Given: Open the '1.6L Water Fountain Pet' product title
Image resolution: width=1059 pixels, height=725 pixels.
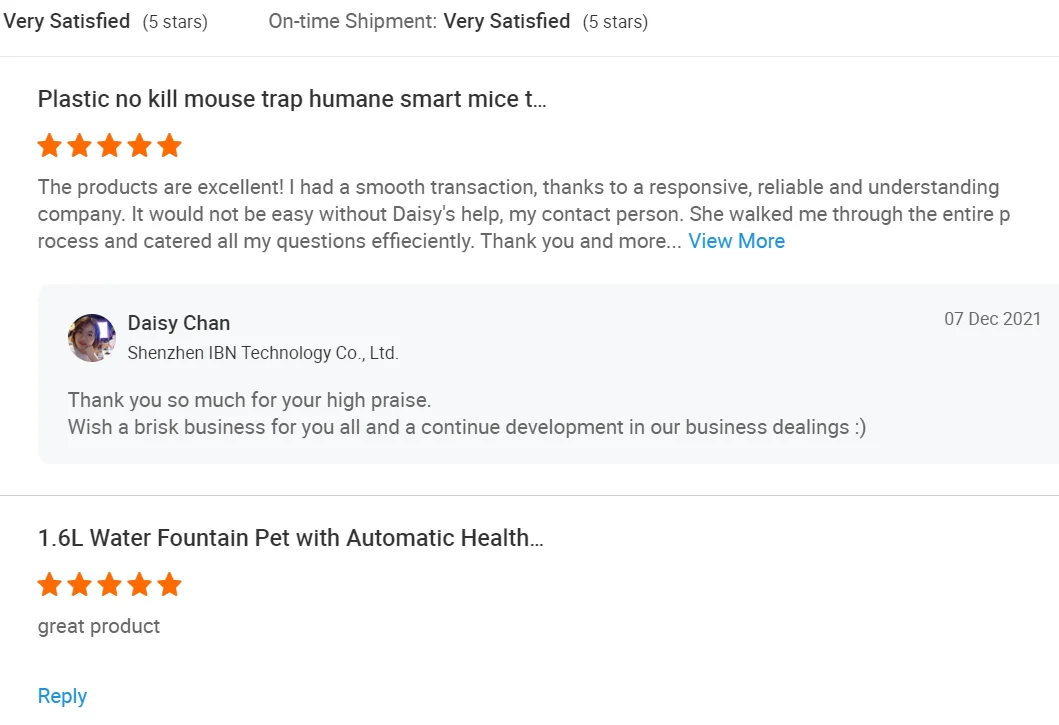Looking at the screenshot, I should 290,538.
